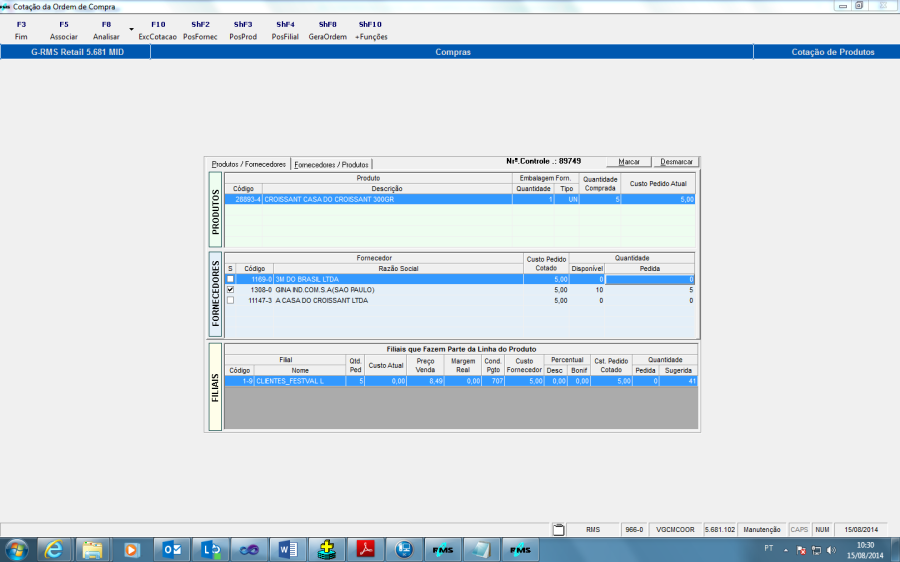This screenshot has width=900, height=562.
Task: Switch to Produtos / Fornecedores tab
Action: pos(249,164)
